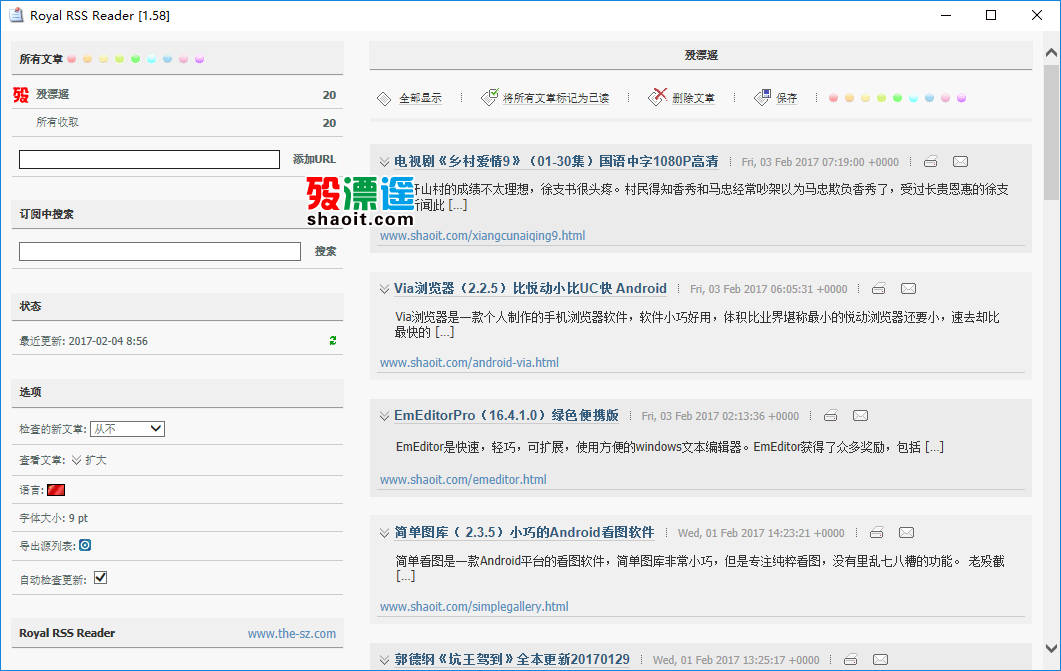Click the scrollbar down arrow
Screen dimensions: 1061x671
1051,648
